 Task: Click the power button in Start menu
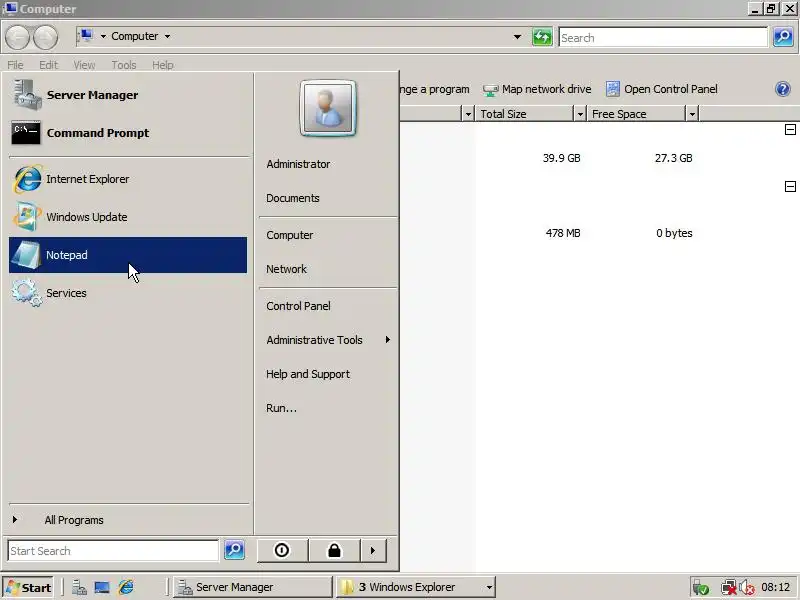[282, 551]
